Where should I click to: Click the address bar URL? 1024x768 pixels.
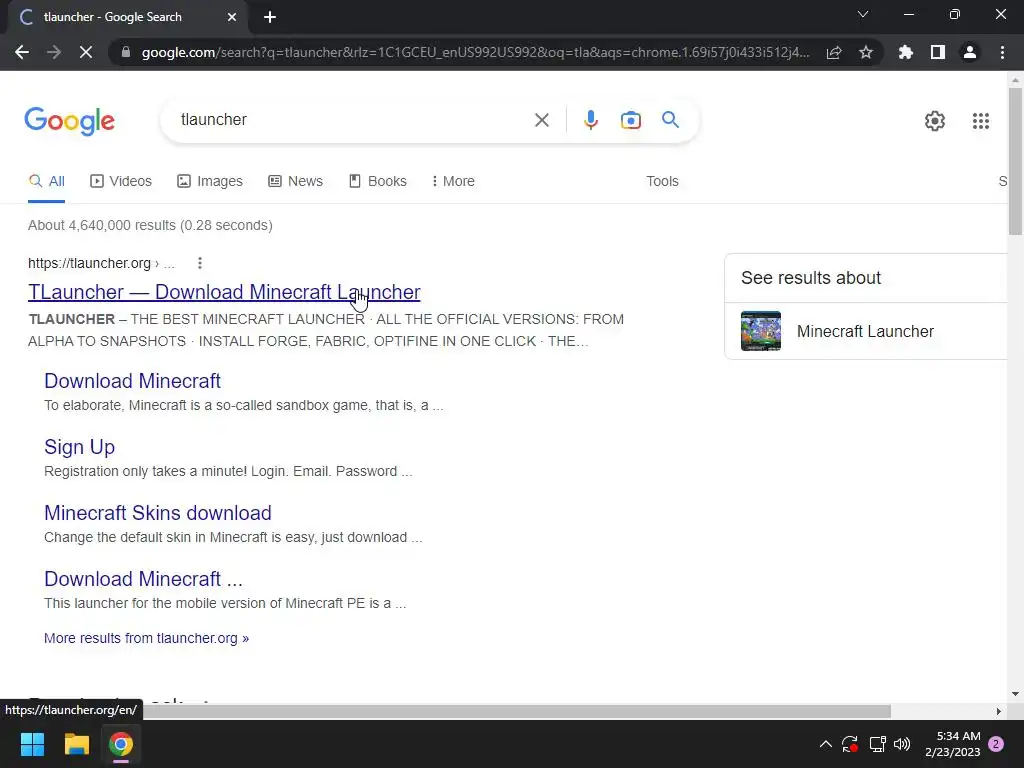coord(475,52)
